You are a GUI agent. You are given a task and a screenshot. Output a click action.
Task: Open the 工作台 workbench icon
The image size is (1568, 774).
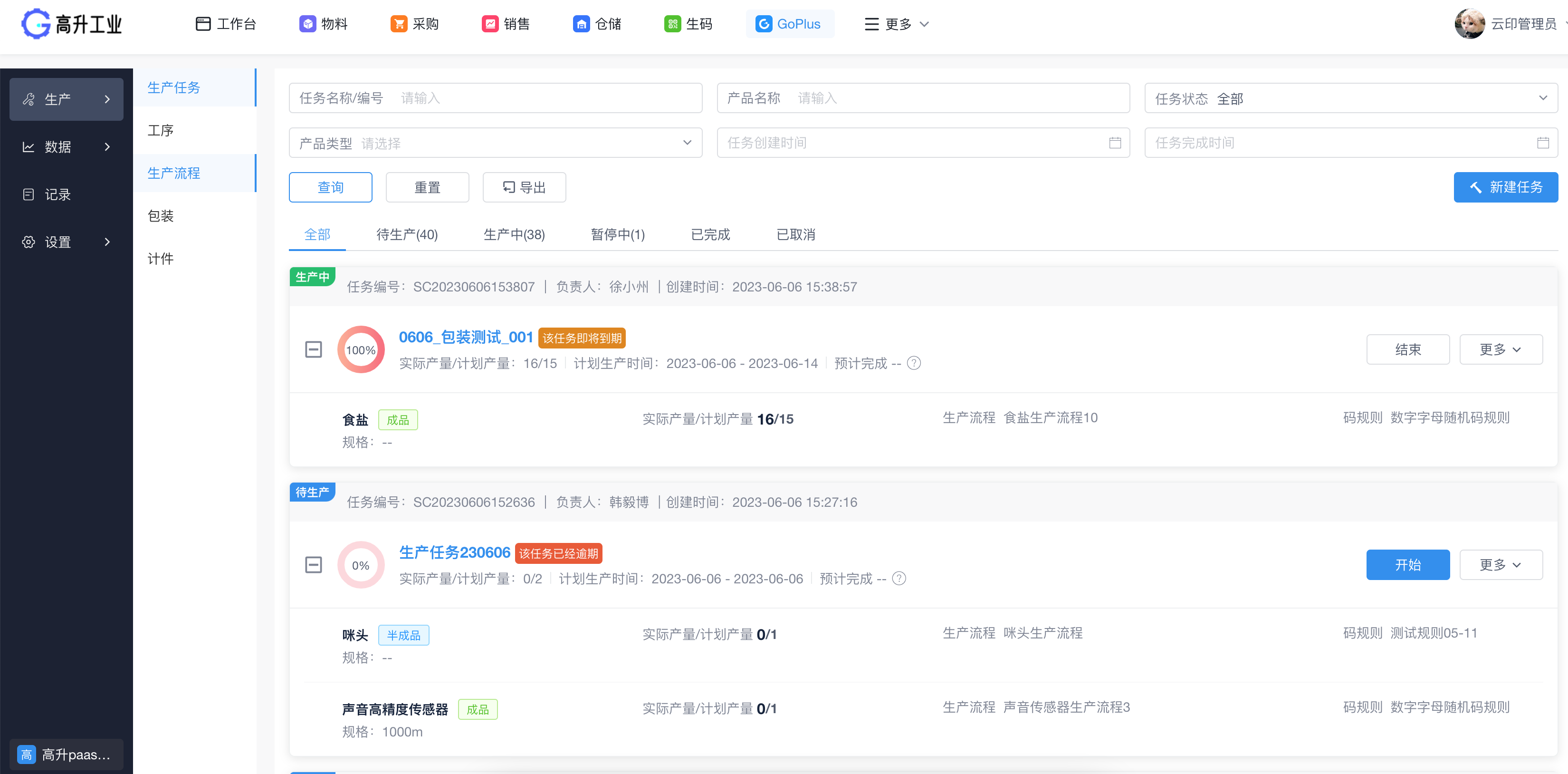click(203, 24)
